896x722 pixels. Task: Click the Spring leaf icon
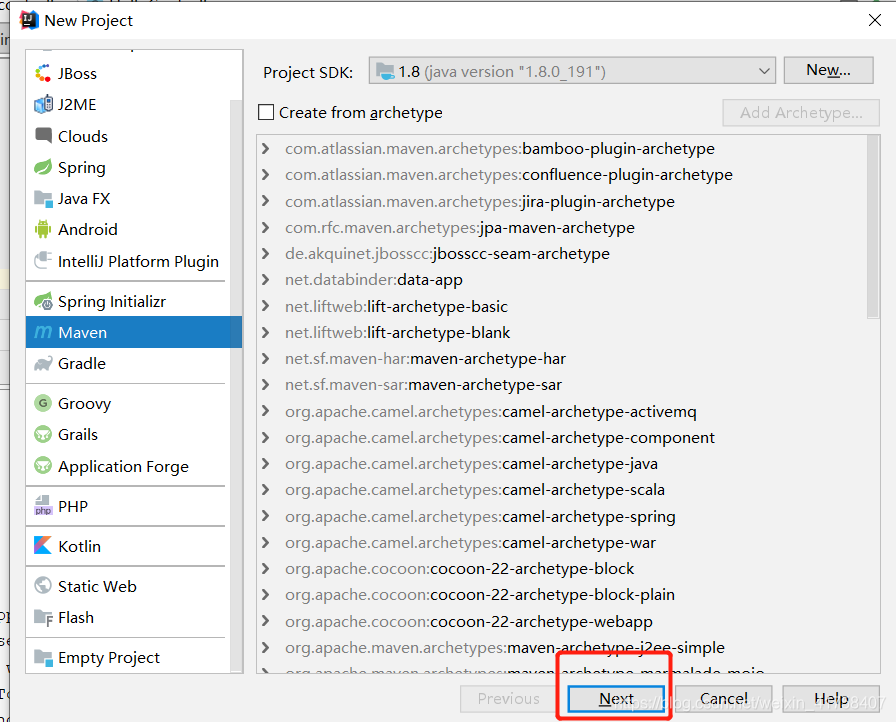43,167
